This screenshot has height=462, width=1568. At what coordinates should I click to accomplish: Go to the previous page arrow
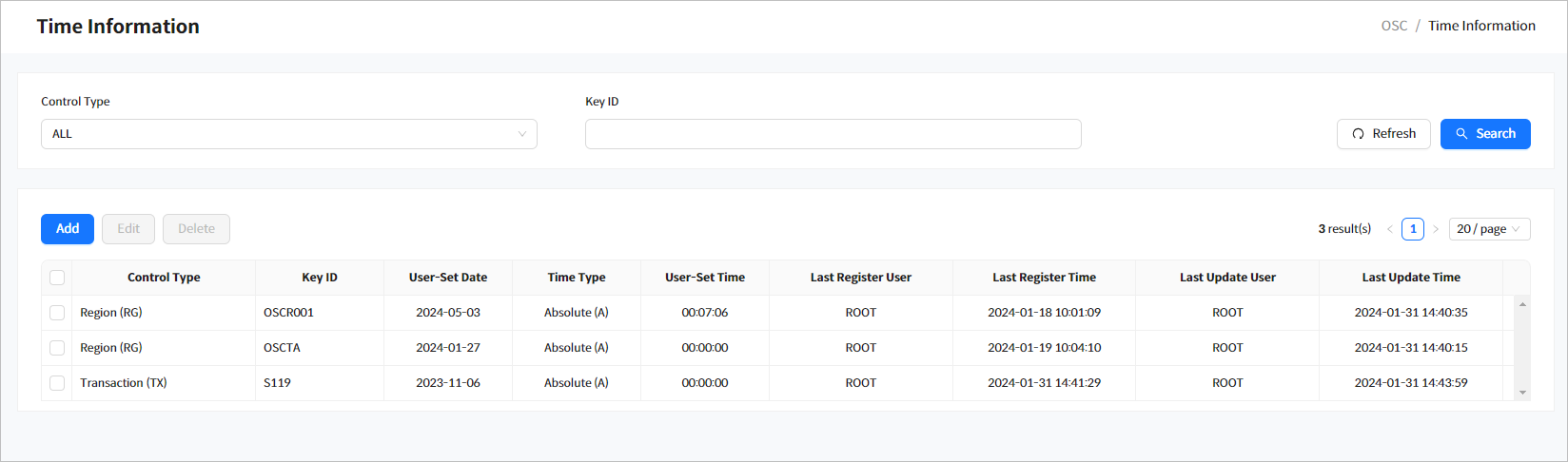[1389, 229]
